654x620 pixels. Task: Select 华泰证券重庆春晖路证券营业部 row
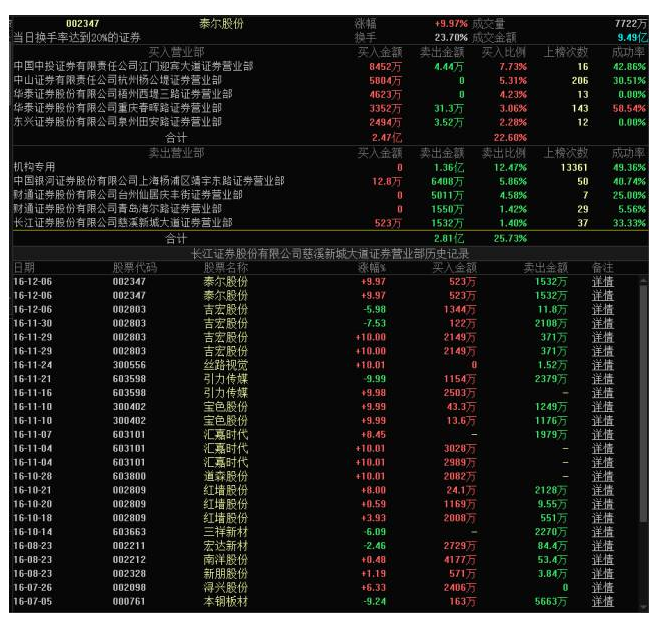tap(330, 108)
